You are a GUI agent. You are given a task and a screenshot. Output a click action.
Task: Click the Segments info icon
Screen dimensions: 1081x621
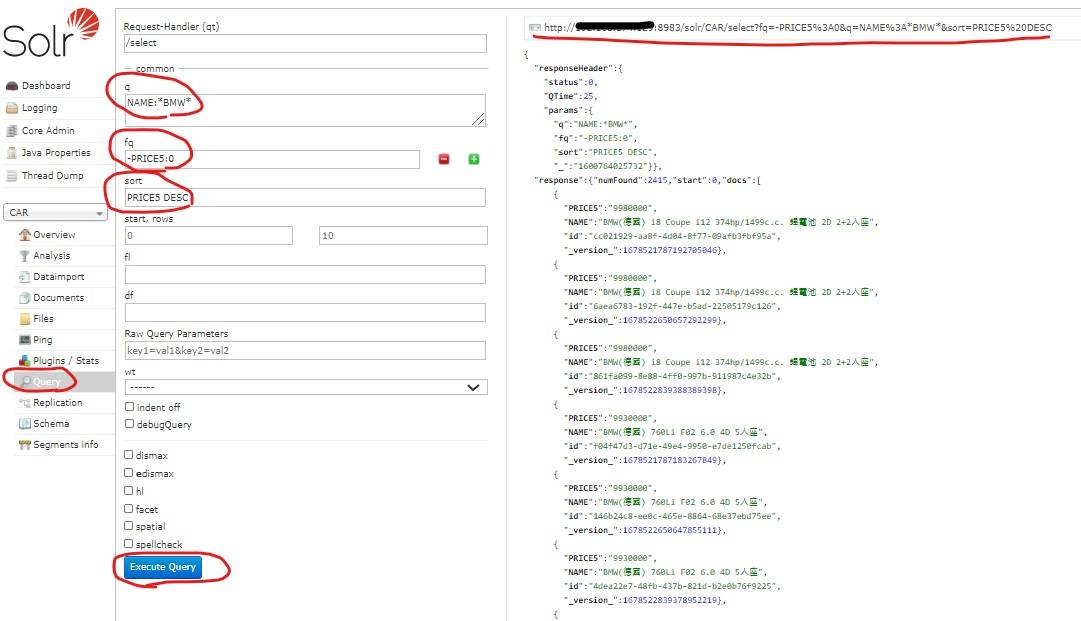pyautogui.click(x=25, y=445)
